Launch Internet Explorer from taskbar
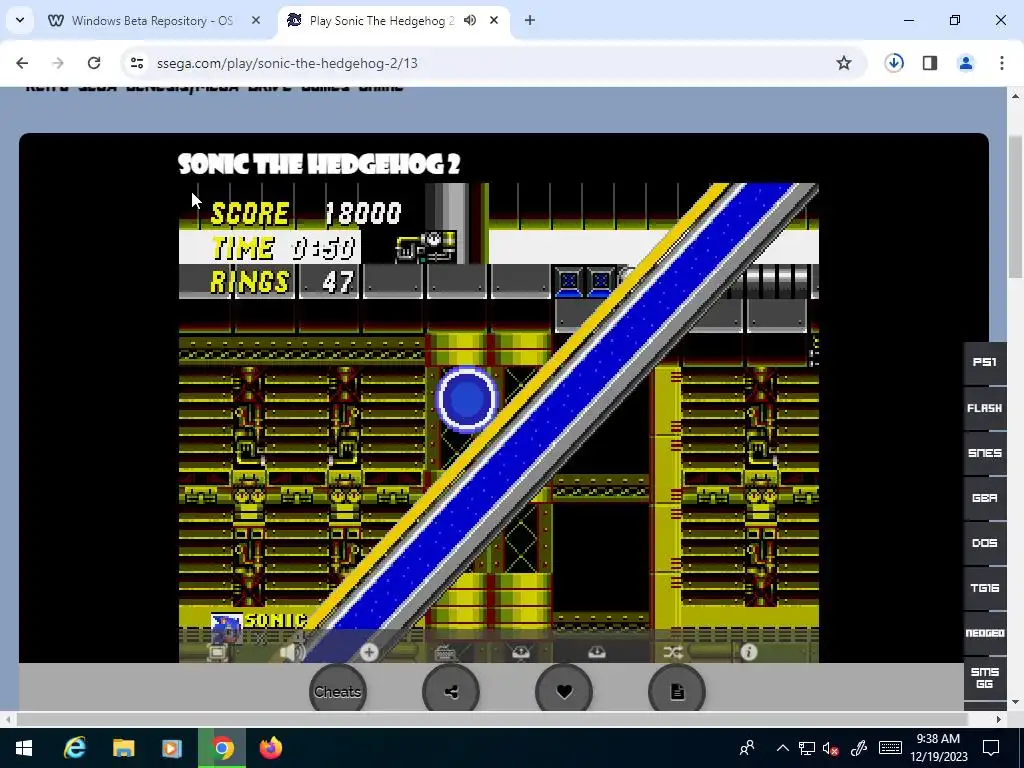This screenshot has width=1024, height=768. point(74,748)
